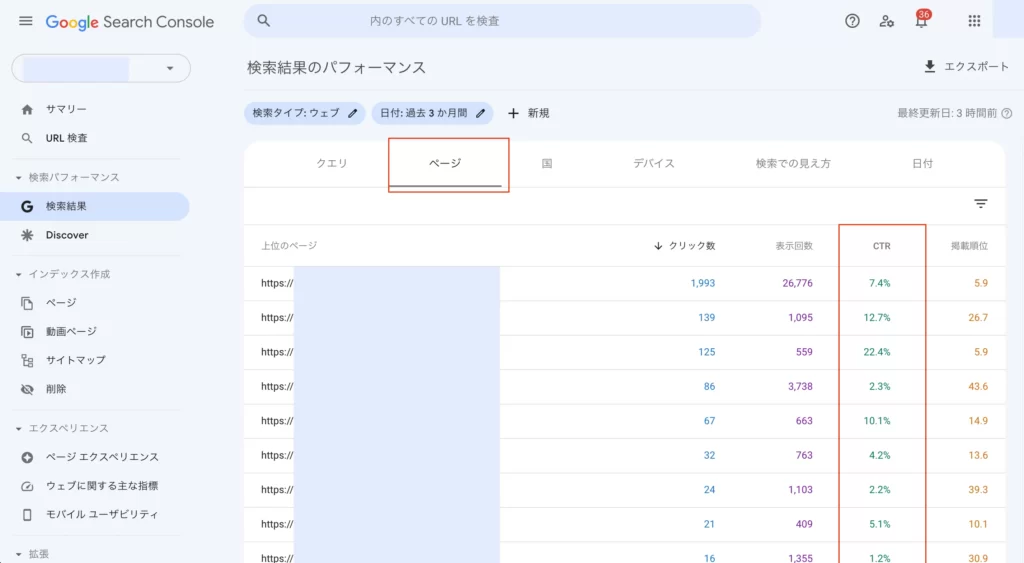Open the hamburger main menu
The image size is (1024, 563).
click(25, 21)
